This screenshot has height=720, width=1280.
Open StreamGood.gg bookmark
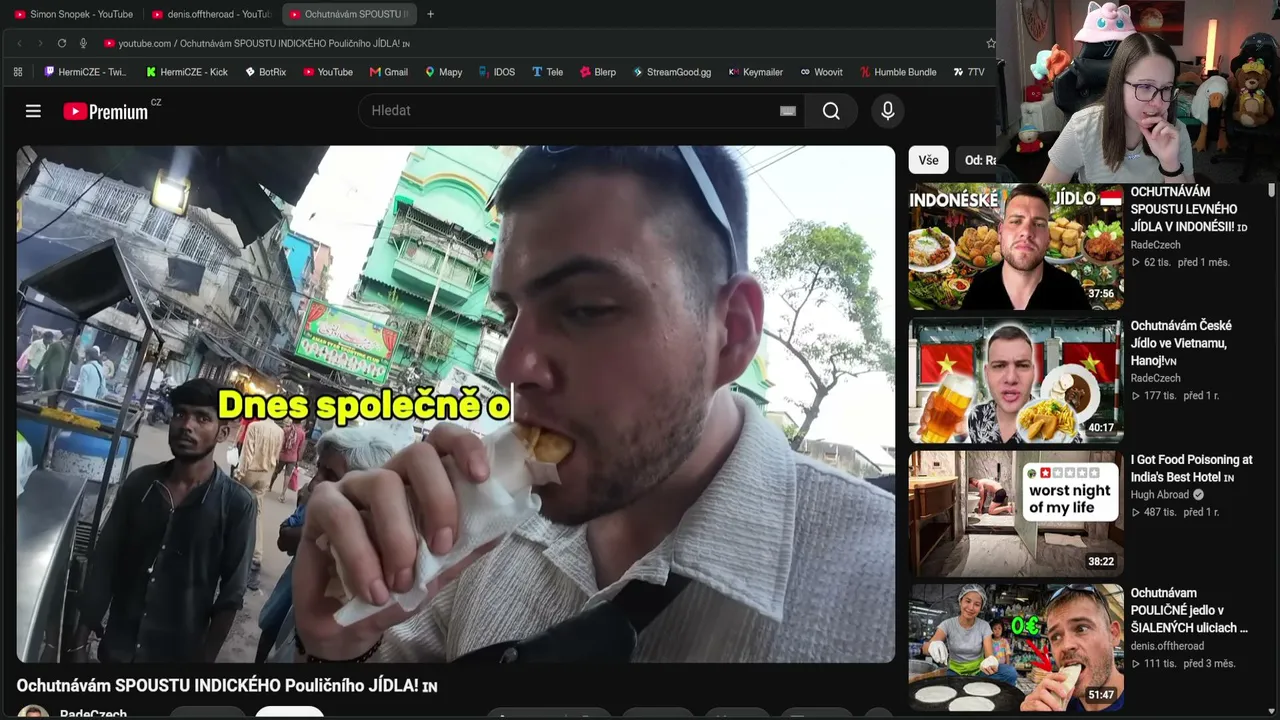click(672, 72)
